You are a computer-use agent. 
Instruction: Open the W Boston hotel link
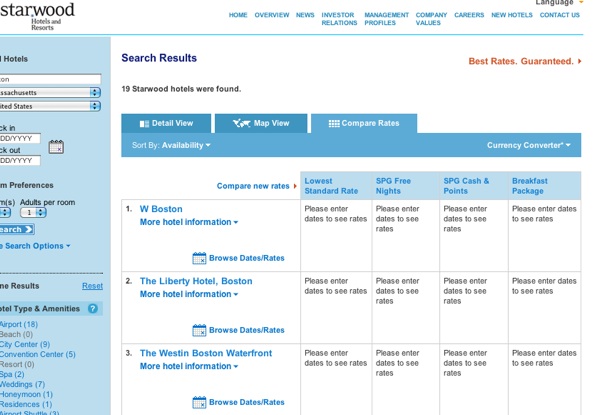click(x=161, y=209)
